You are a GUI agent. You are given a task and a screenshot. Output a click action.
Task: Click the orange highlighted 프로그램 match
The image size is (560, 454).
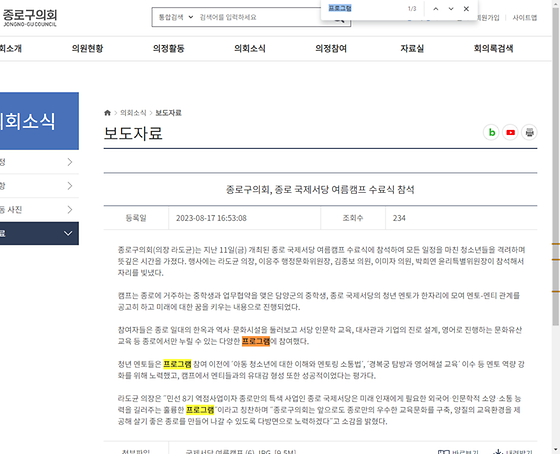[x=256, y=341]
